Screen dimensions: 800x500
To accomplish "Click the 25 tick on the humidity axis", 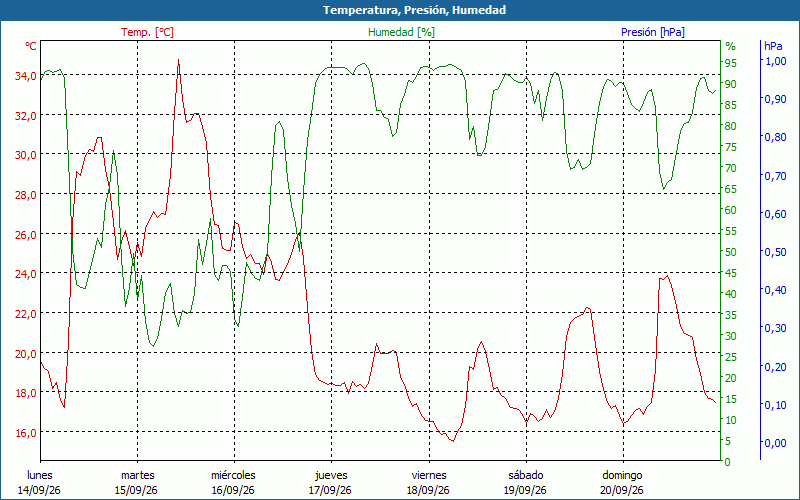I will 731,357.
